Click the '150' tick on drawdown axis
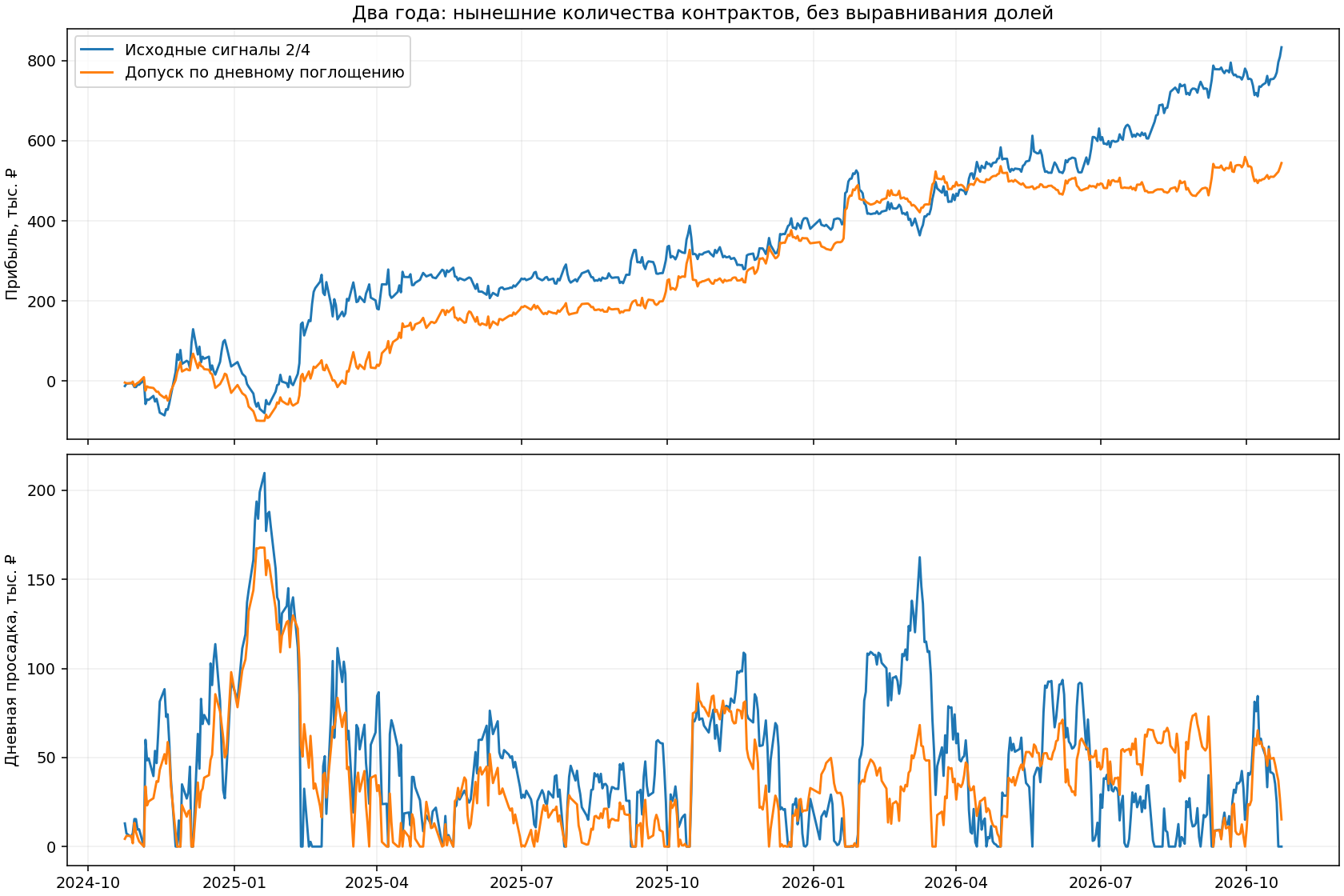This screenshot has height=896, width=1344. click(x=42, y=579)
